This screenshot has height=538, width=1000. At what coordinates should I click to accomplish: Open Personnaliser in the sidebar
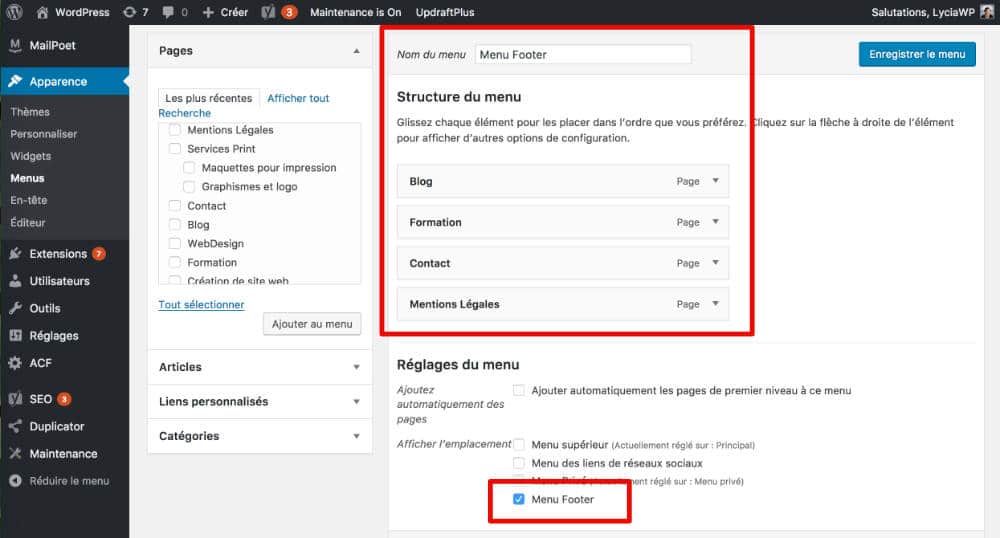pos(43,134)
